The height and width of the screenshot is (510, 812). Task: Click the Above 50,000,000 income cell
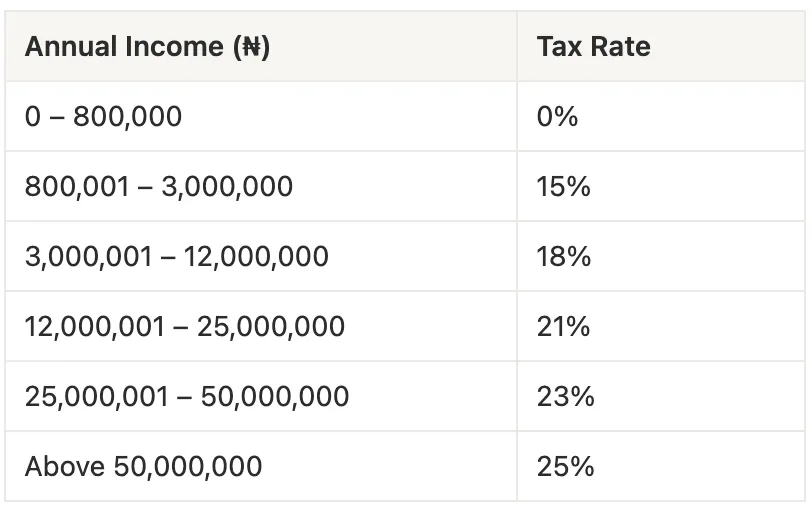[261, 465]
